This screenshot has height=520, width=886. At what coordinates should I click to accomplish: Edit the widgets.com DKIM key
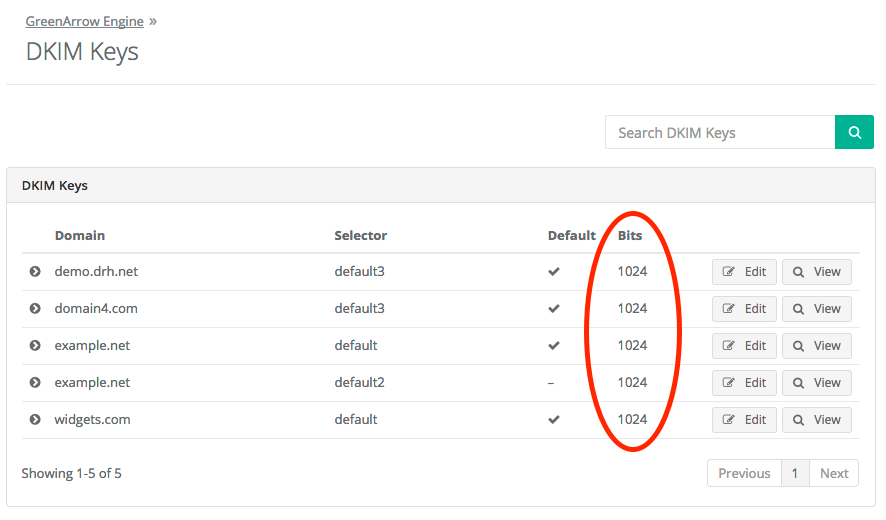744,420
